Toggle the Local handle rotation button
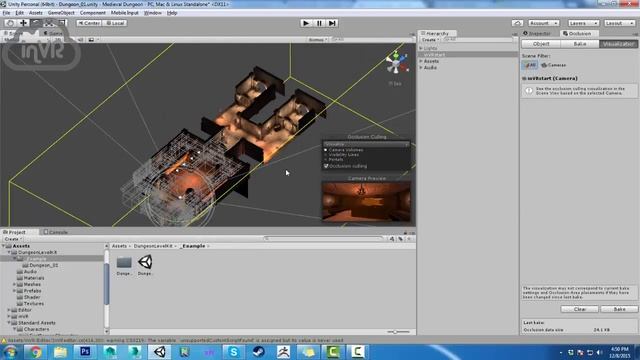This screenshot has width=640, height=360. pyautogui.click(x=115, y=23)
